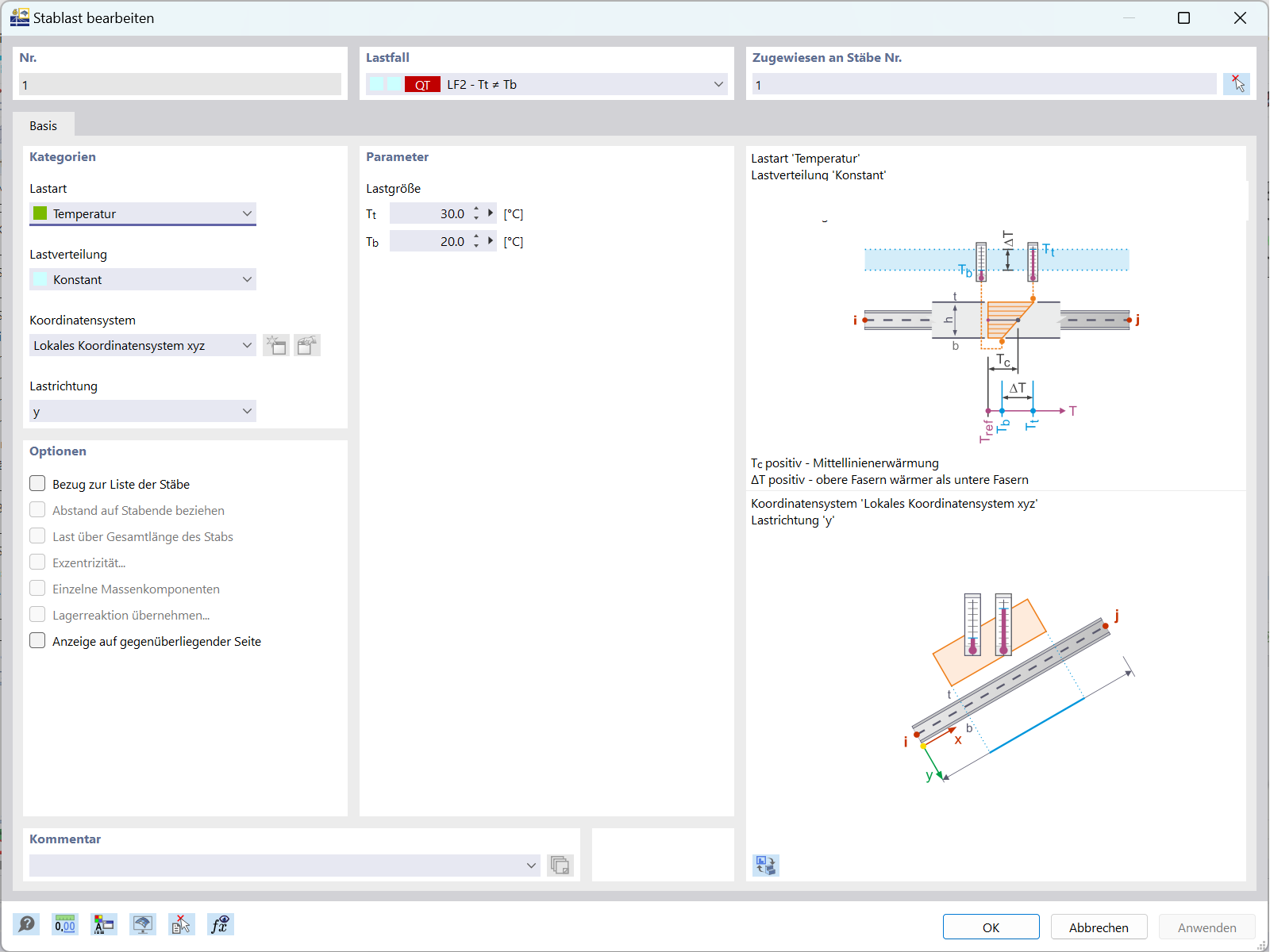Viewport: 1270px width, 952px height.
Task: Increase Tt using its up stepper arrow
Action: pos(475,209)
